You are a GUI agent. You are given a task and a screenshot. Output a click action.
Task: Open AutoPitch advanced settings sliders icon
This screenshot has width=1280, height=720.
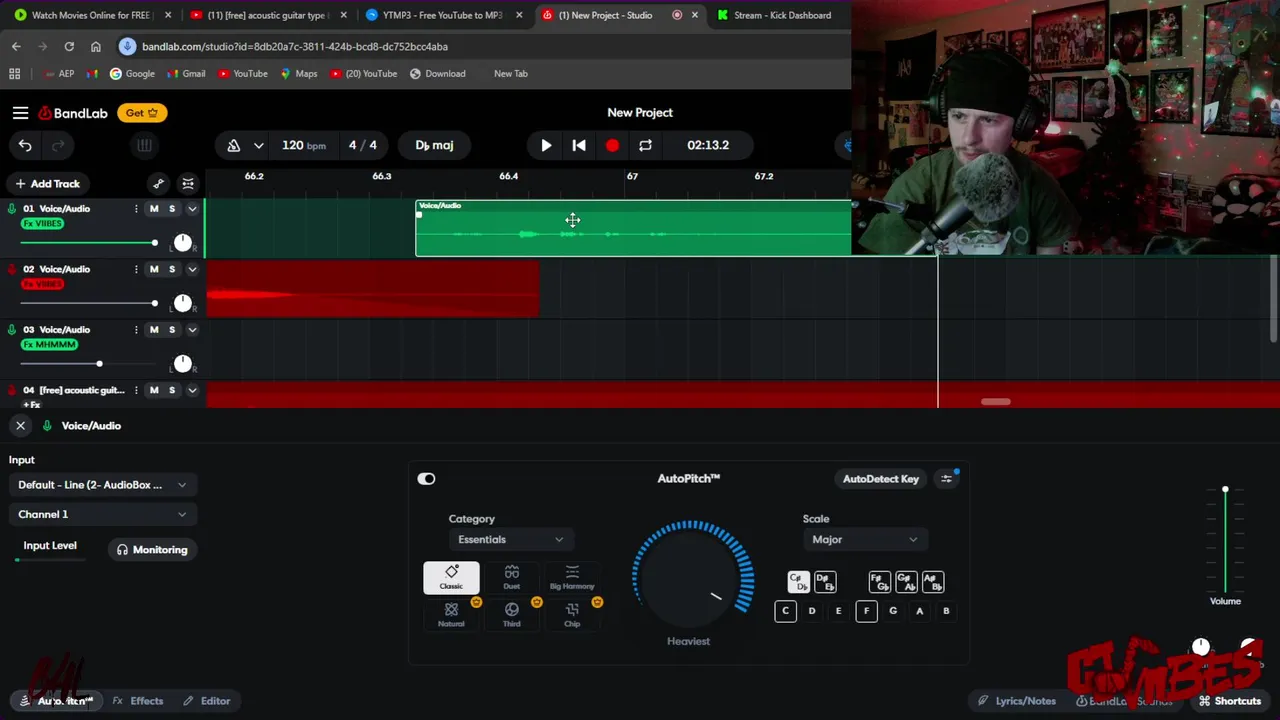946,479
